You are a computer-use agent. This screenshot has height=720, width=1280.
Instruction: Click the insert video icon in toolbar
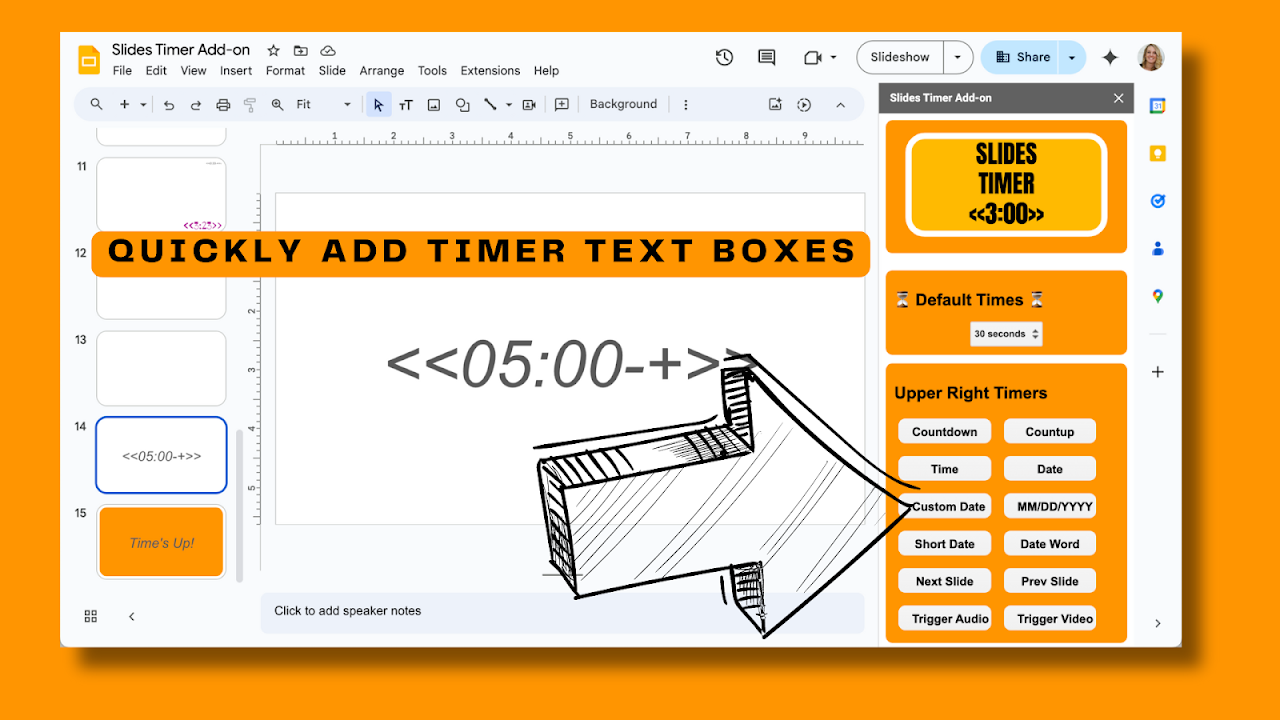(529, 104)
